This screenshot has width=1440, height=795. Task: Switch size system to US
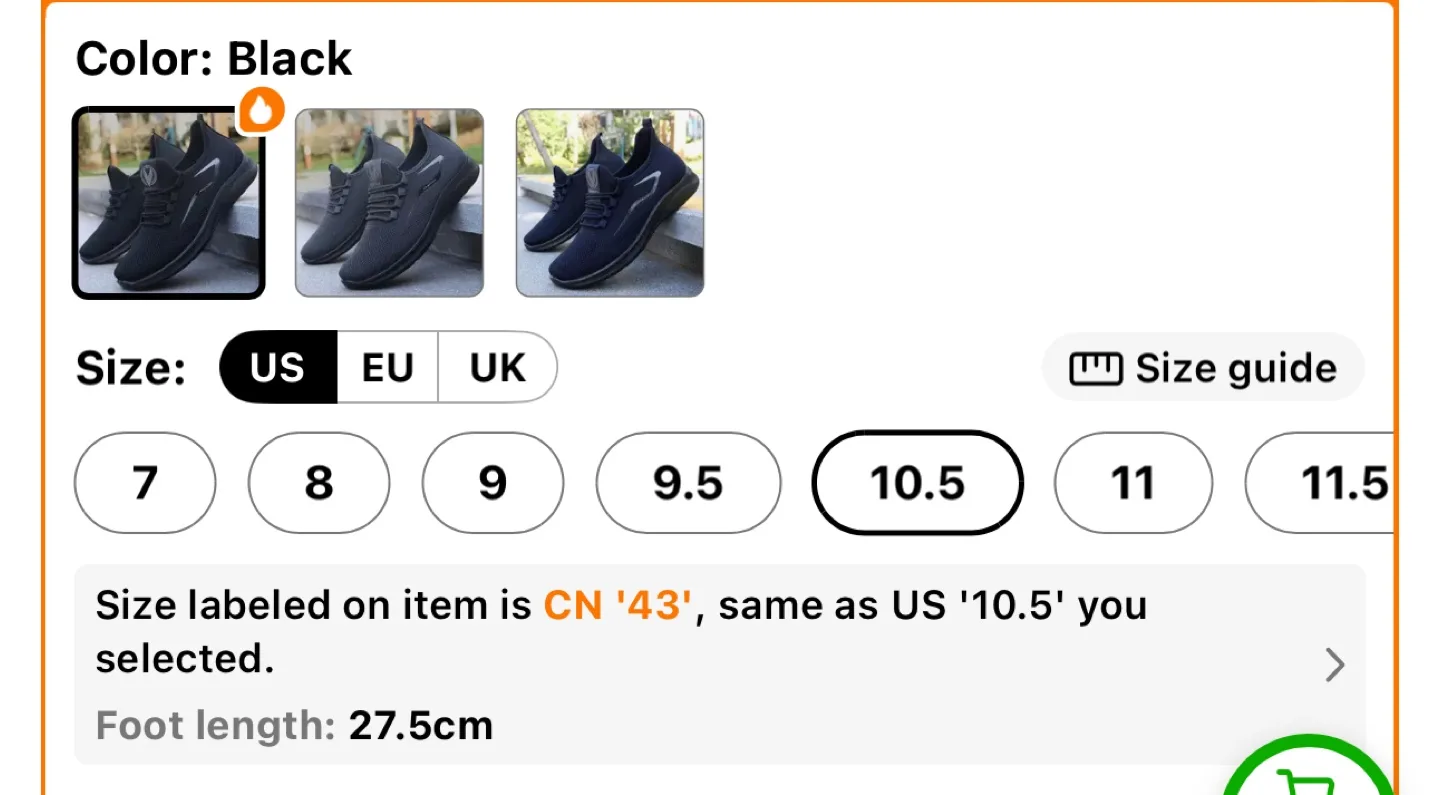(x=278, y=368)
